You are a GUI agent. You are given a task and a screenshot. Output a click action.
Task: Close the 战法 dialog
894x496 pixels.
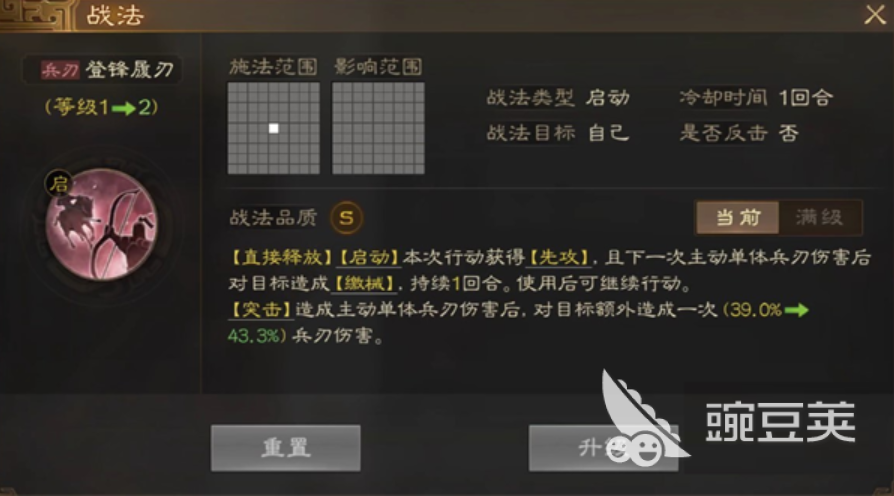875,15
